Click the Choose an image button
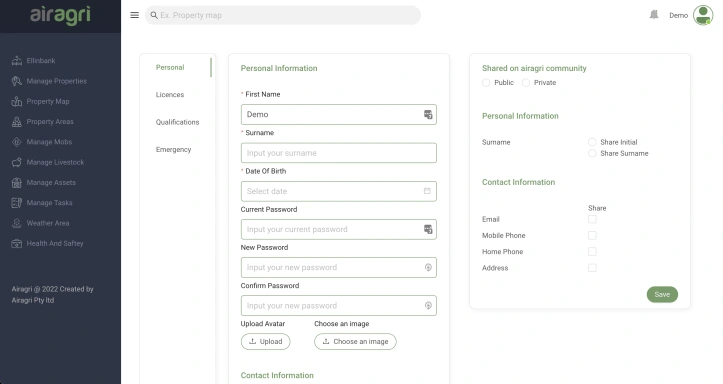Image resolution: width=723 pixels, height=384 pixels. 355,342
